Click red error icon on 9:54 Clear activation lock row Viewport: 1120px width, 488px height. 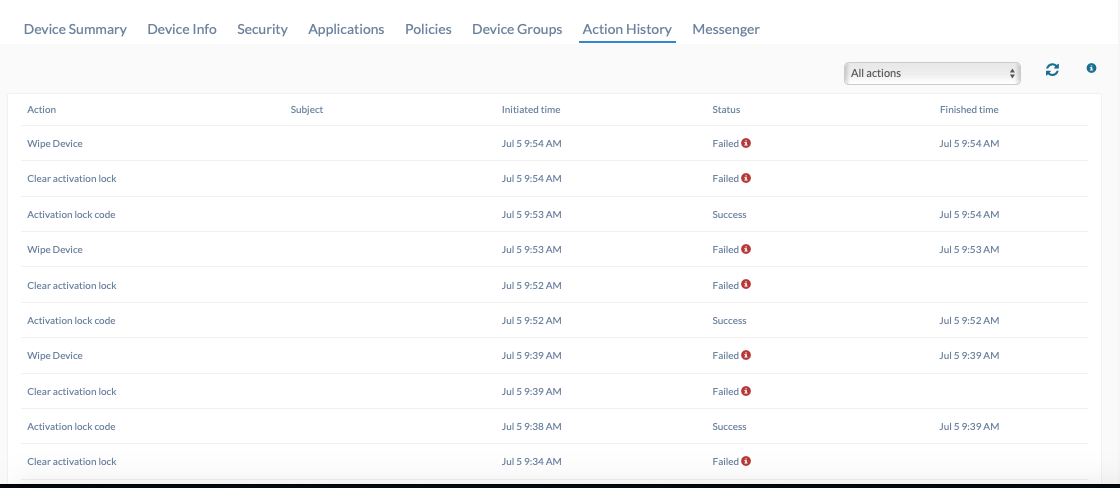click(746, 178)
